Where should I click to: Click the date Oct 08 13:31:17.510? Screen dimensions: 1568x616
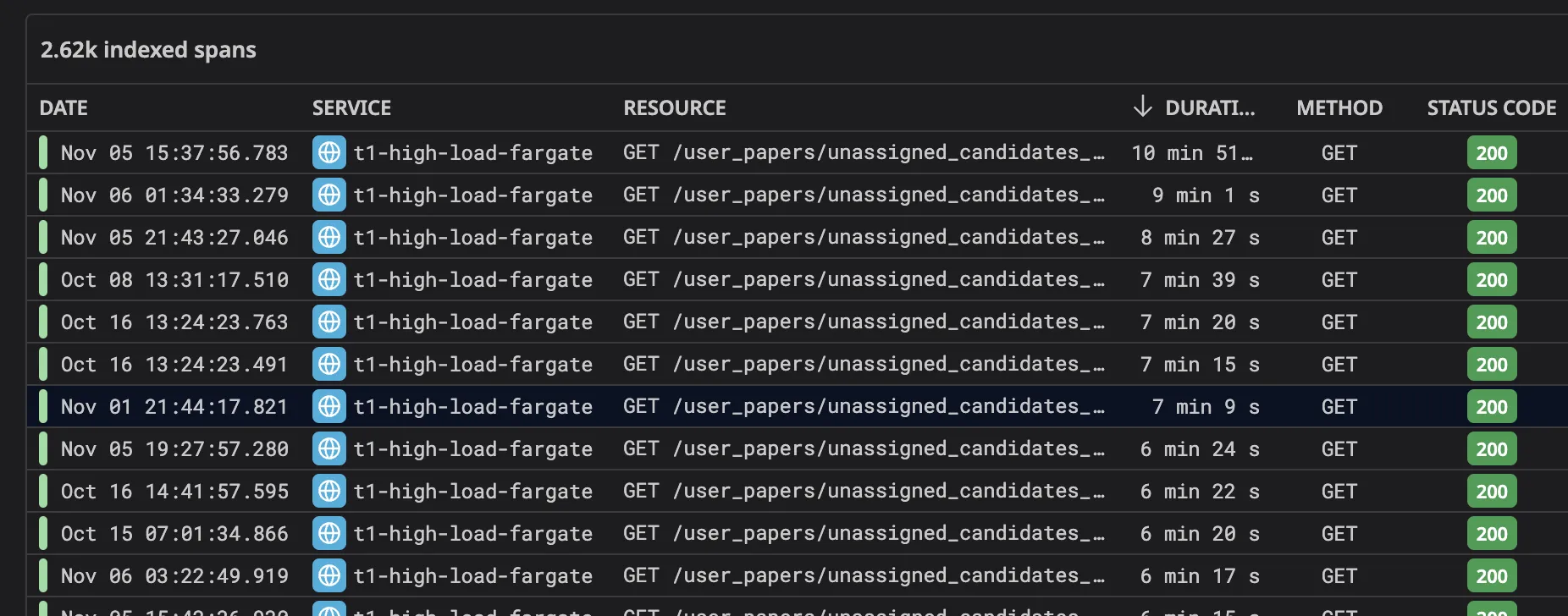click(174, 280)
